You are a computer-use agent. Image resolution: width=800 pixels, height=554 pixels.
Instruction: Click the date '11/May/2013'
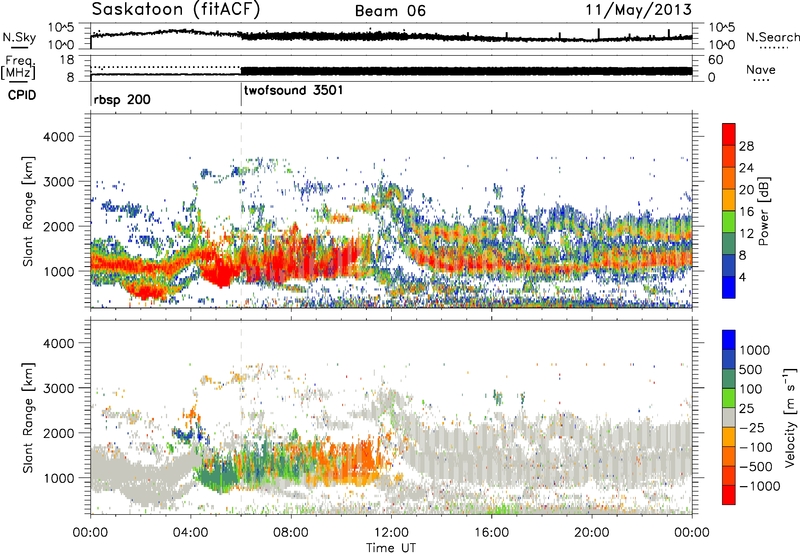(638, 10)
